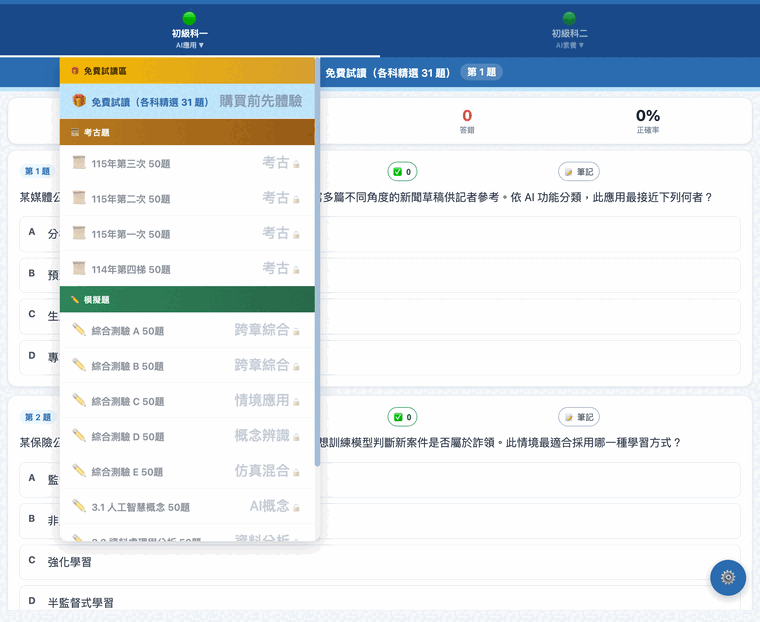The height and width of the screenshot is (622, 760).
Task: Click the green checkmark counter on question 1
Action: 402,172
